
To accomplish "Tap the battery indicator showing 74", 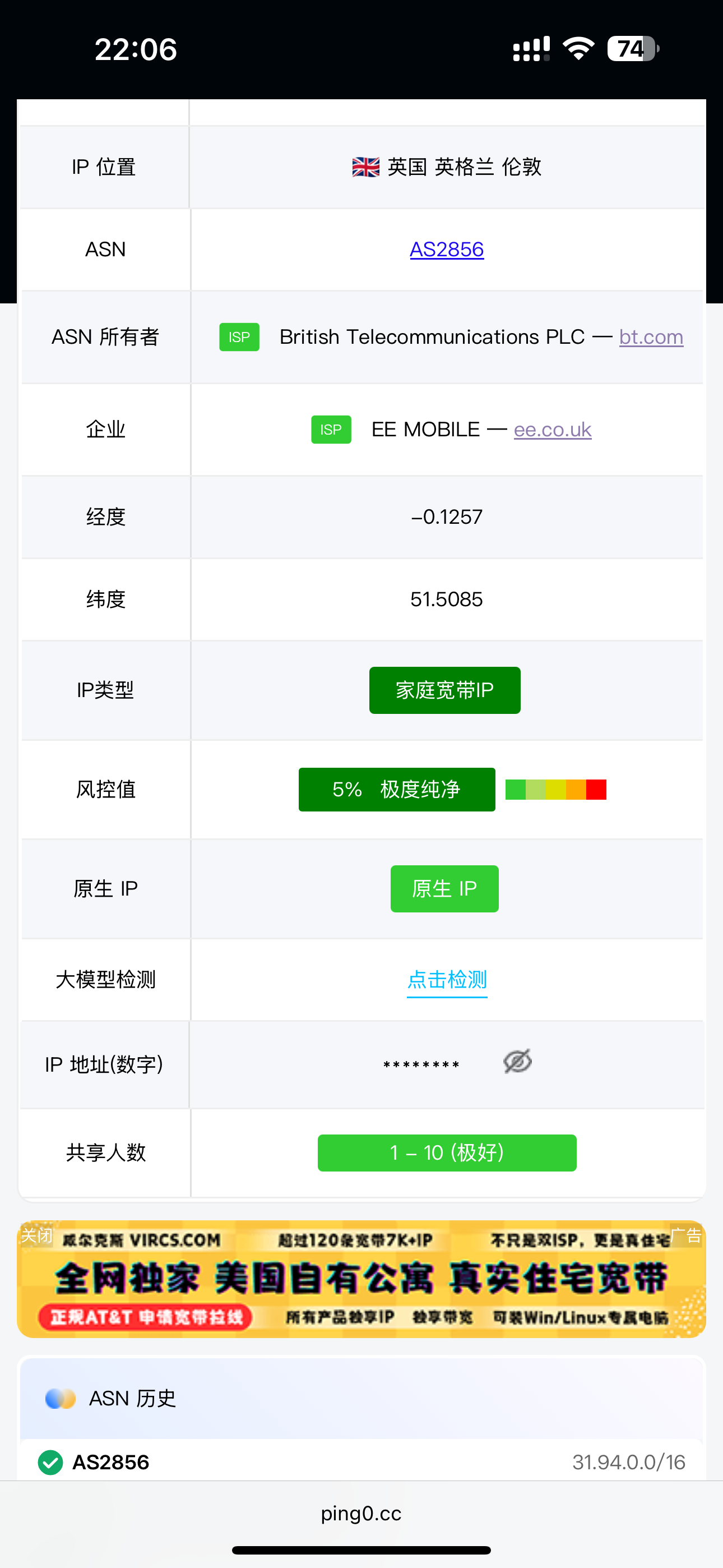I will [x=633, y=49].
